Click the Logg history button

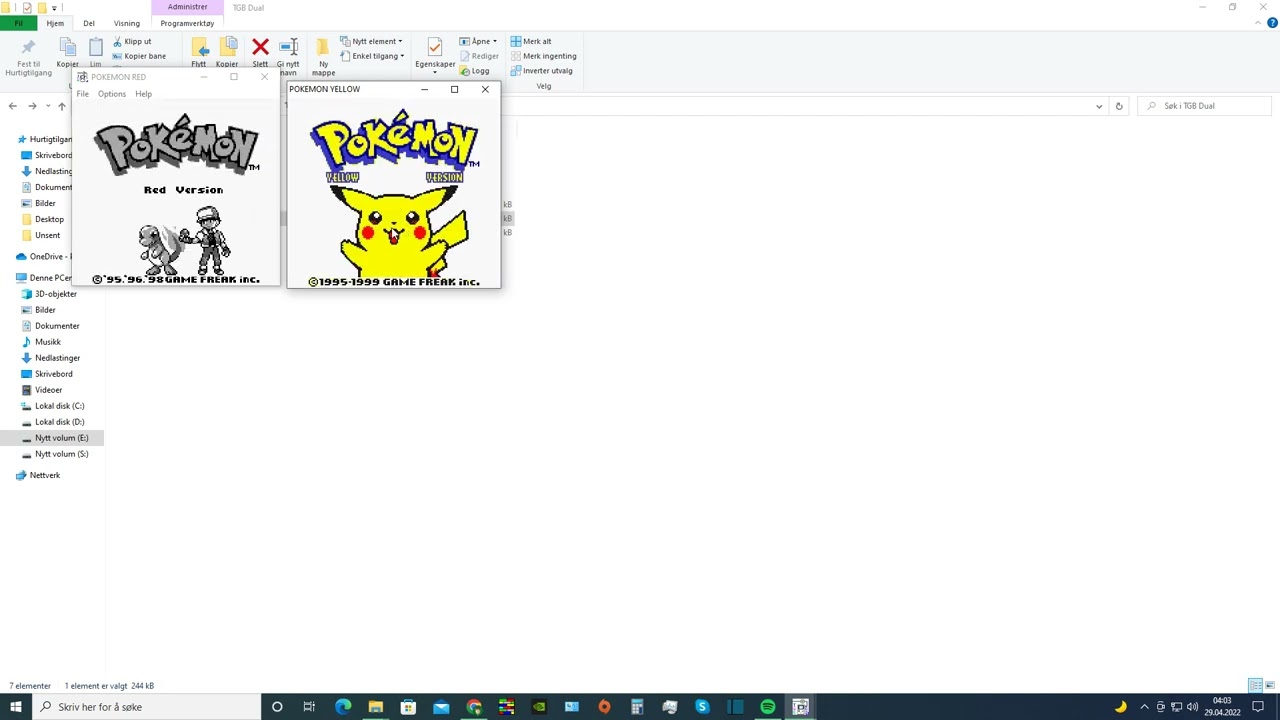[x=475, y=71]
